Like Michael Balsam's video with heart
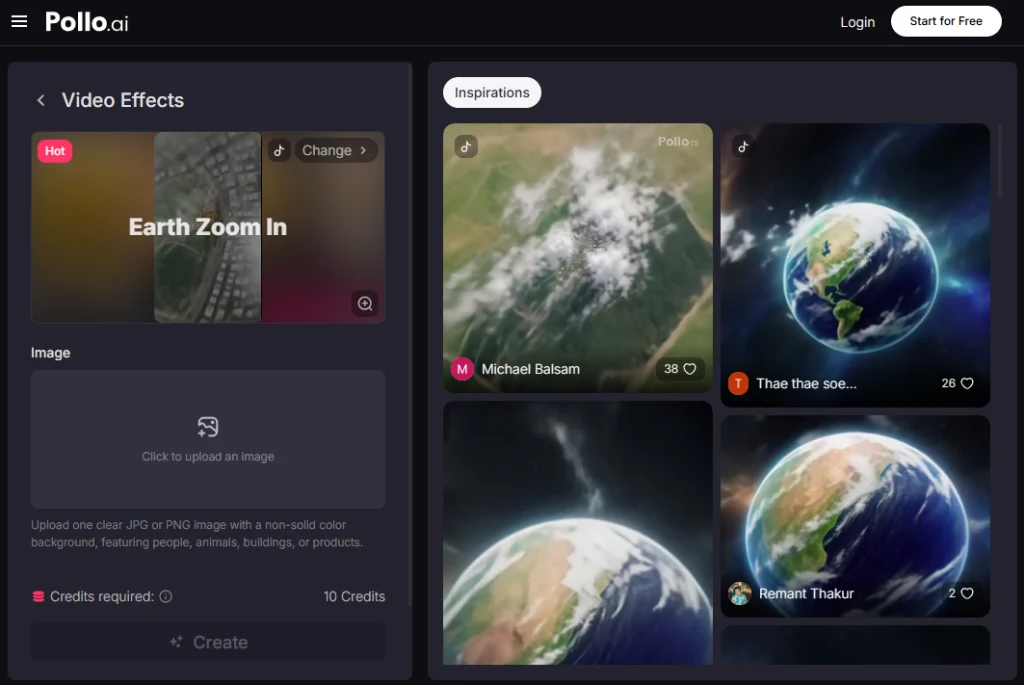Image resolution: width=1024 pixels, height=685 pixels. [x=689, y=369]
